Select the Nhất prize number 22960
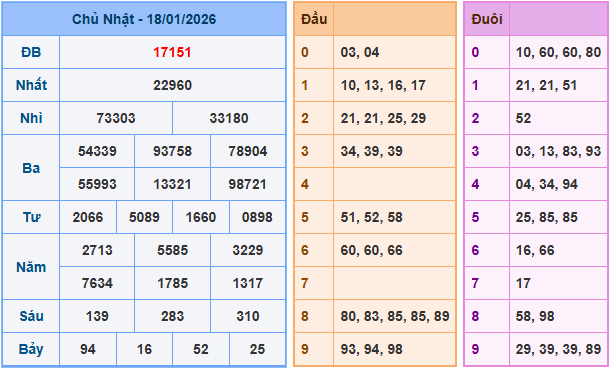611x368 pixels. pos(172,85)
